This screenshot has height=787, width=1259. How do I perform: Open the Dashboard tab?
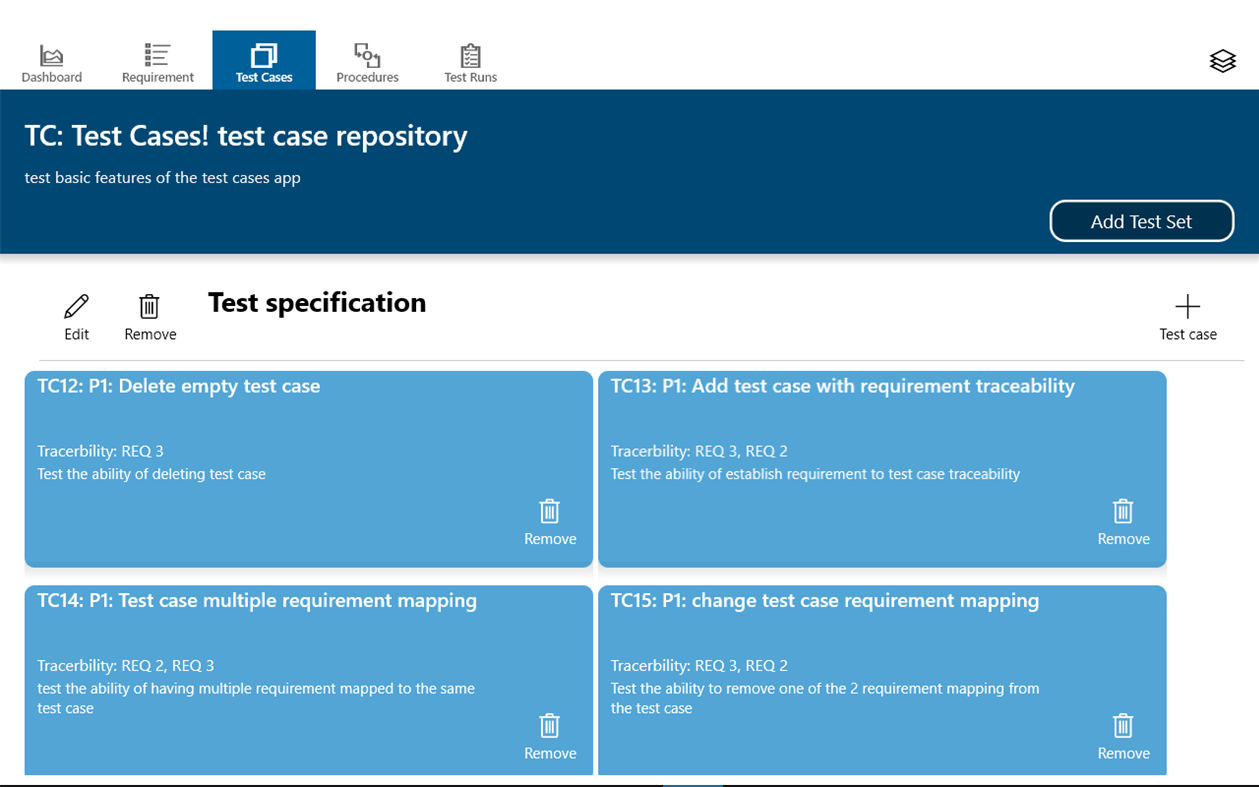(52, 62)
